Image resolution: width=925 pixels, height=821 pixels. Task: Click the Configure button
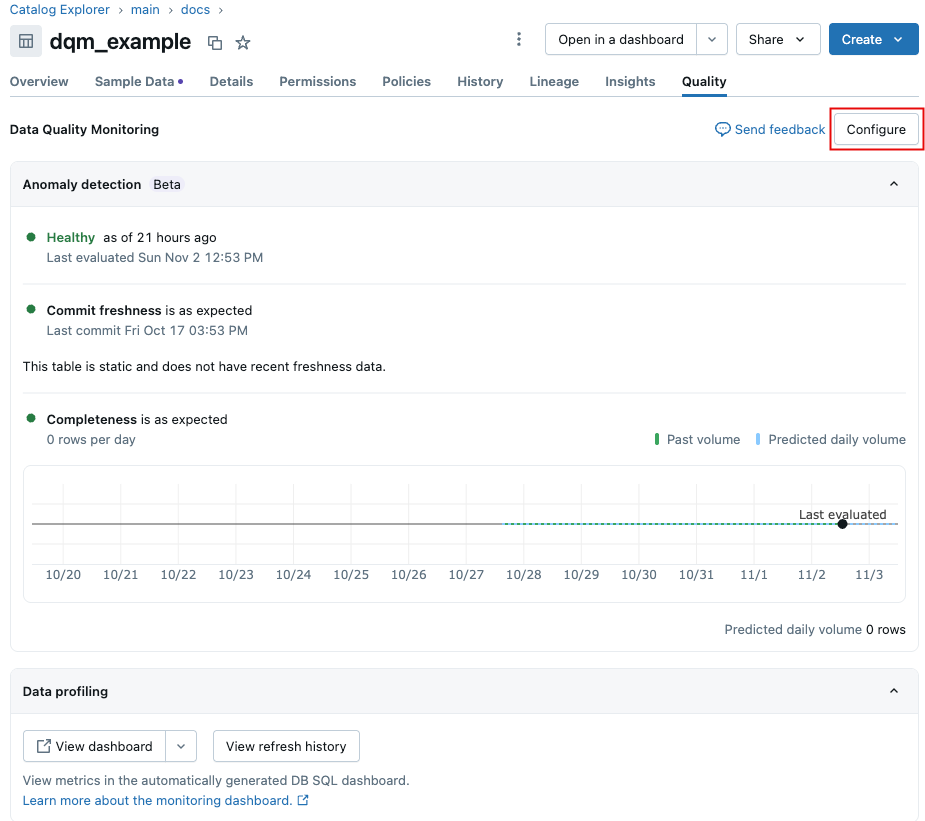click(876, 129)
